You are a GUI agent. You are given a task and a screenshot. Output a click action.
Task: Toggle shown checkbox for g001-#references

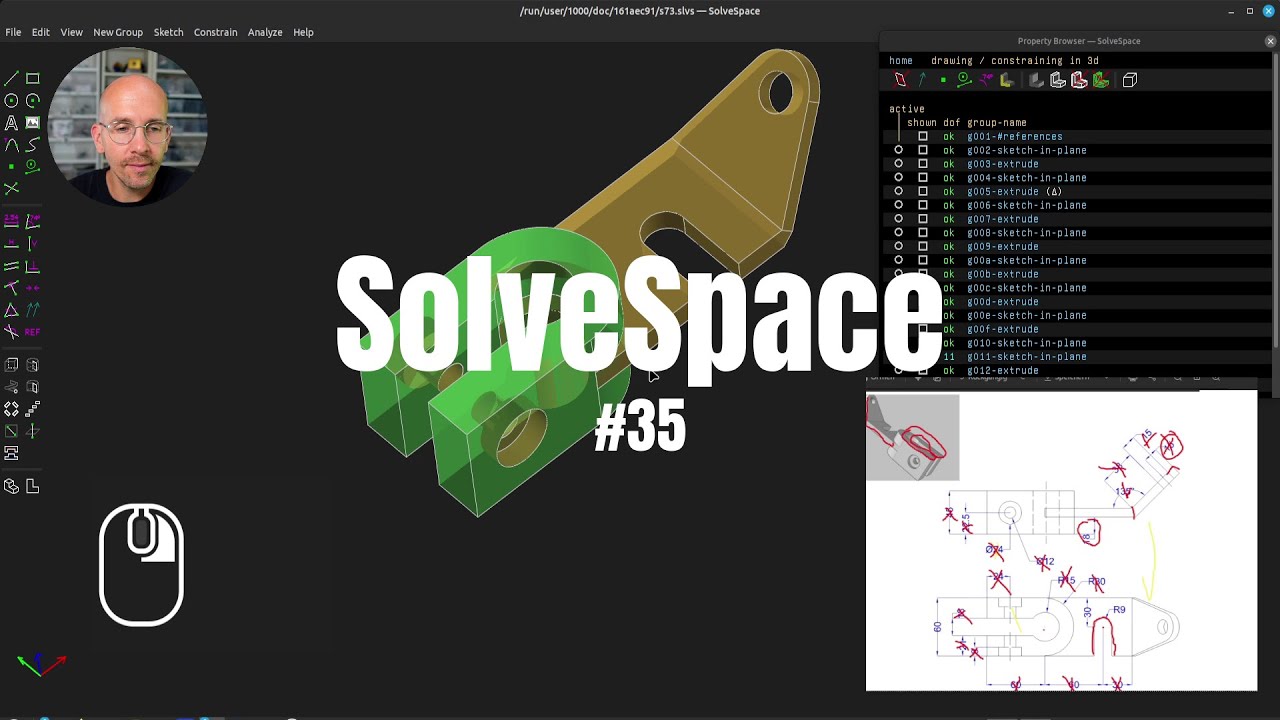(922, 137)
